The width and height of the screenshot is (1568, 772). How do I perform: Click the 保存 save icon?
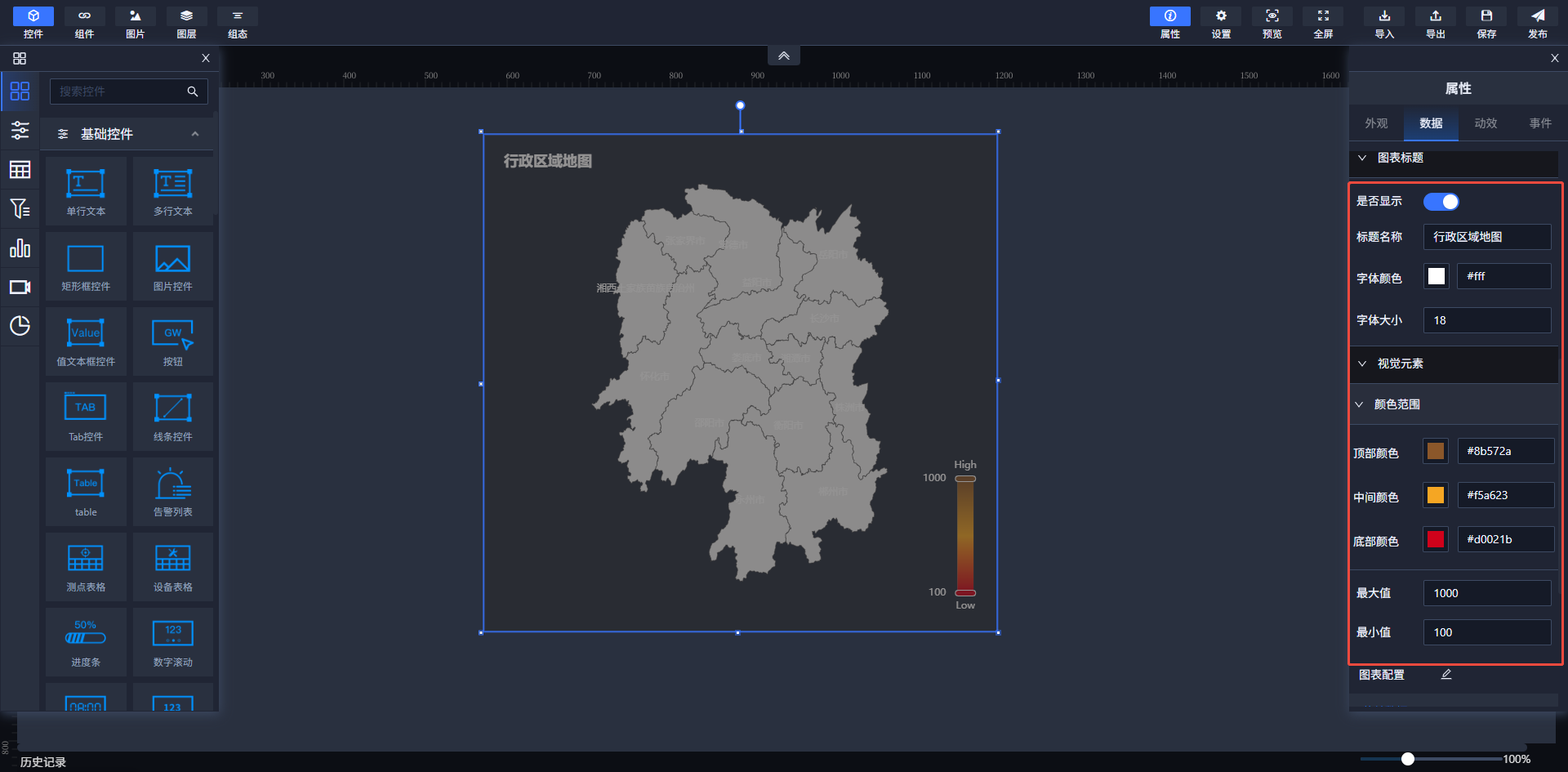tap(1486, 17)
